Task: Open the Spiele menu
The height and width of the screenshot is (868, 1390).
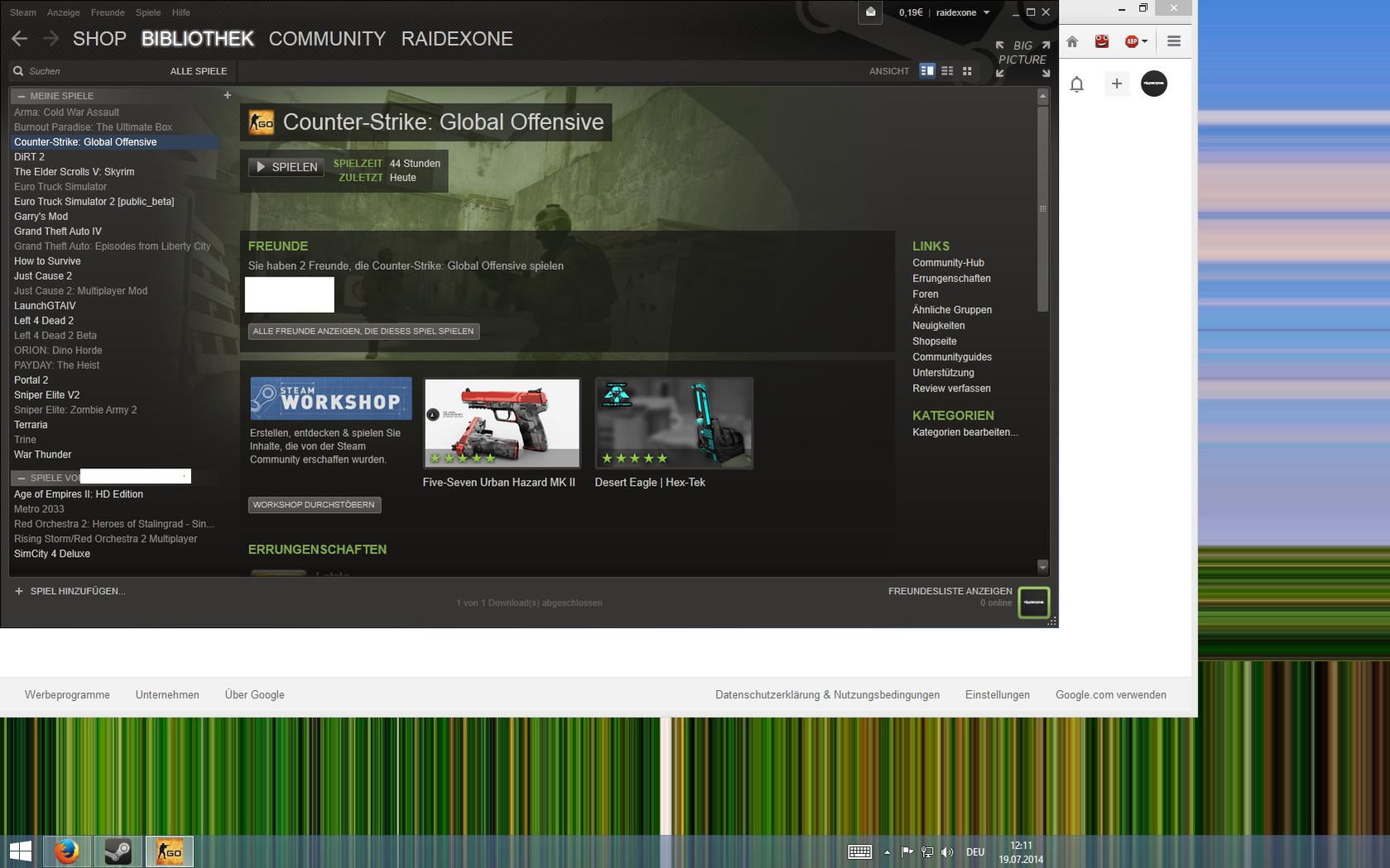Action: pyautogui.click(x=148, y=12)
